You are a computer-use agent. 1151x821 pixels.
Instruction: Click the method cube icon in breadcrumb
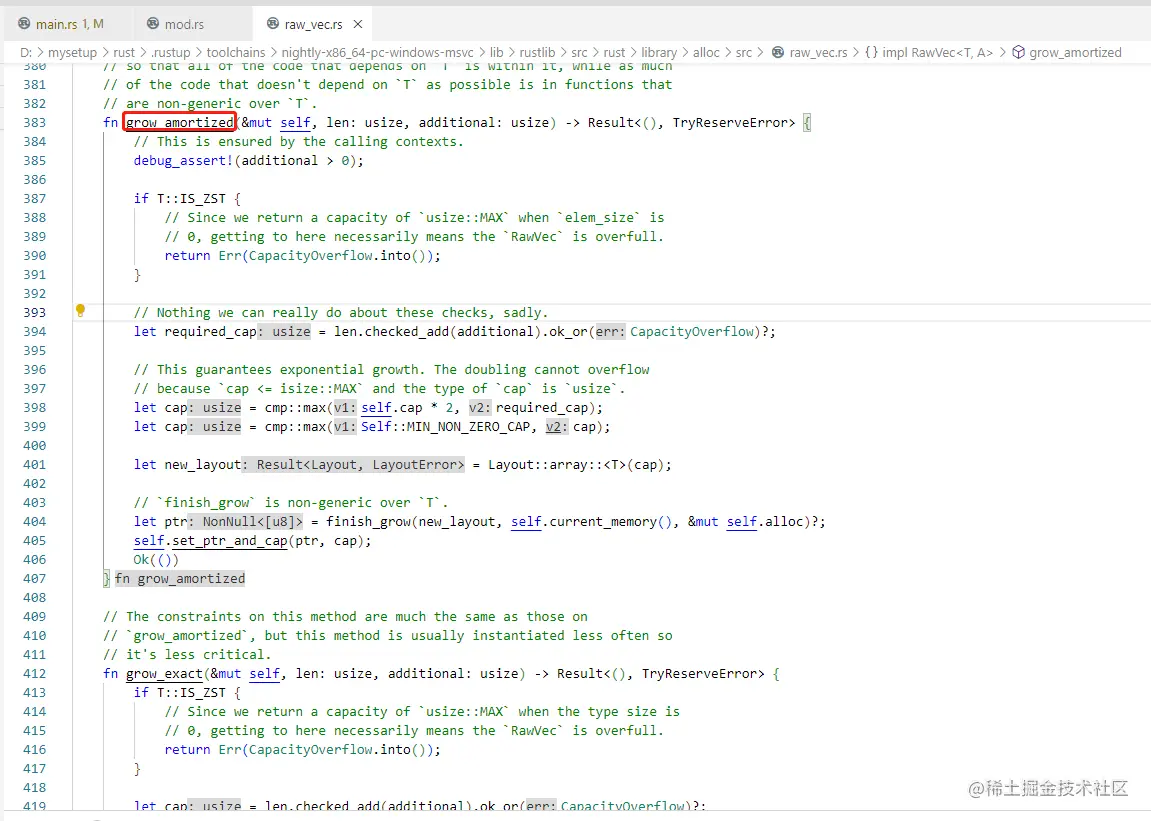(x=1019, y=52)
